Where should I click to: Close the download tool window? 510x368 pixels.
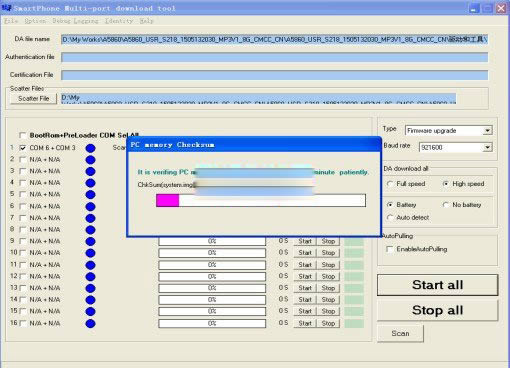click(501, 8)
